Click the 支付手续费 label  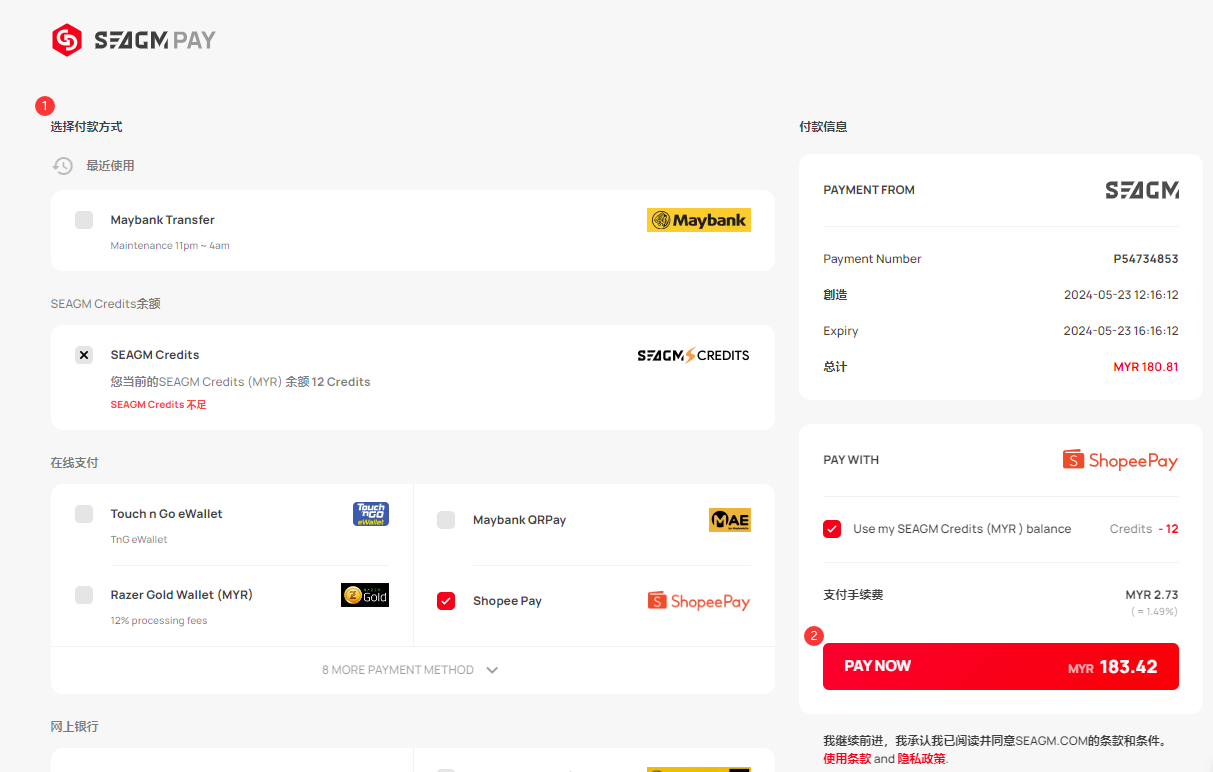tap(853, 595)
